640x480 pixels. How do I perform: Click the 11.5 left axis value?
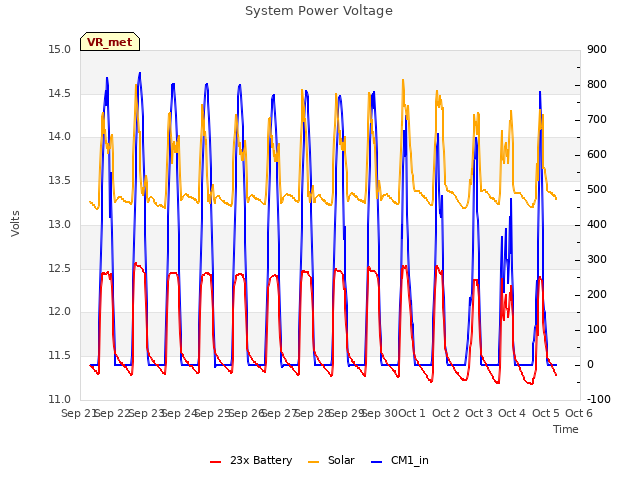pos(60,356)
